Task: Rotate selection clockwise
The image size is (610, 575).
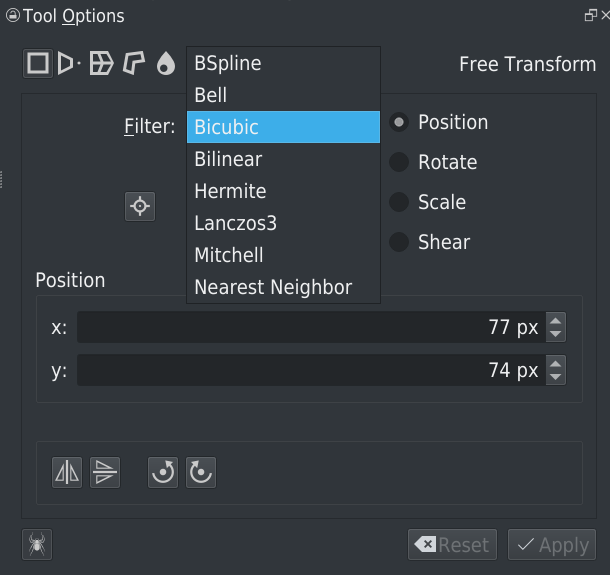Action: tap(201, 472)
